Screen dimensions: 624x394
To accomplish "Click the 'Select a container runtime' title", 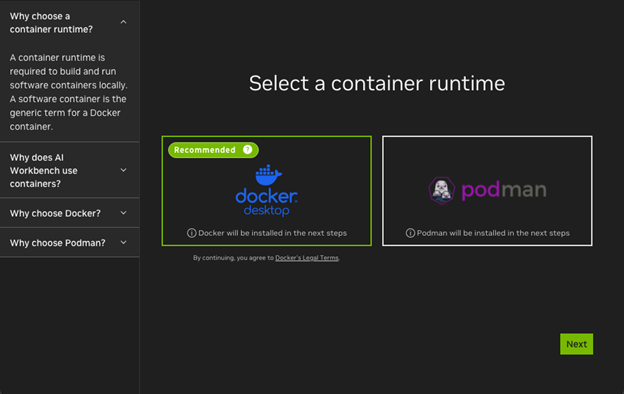I will click(377, 84).
